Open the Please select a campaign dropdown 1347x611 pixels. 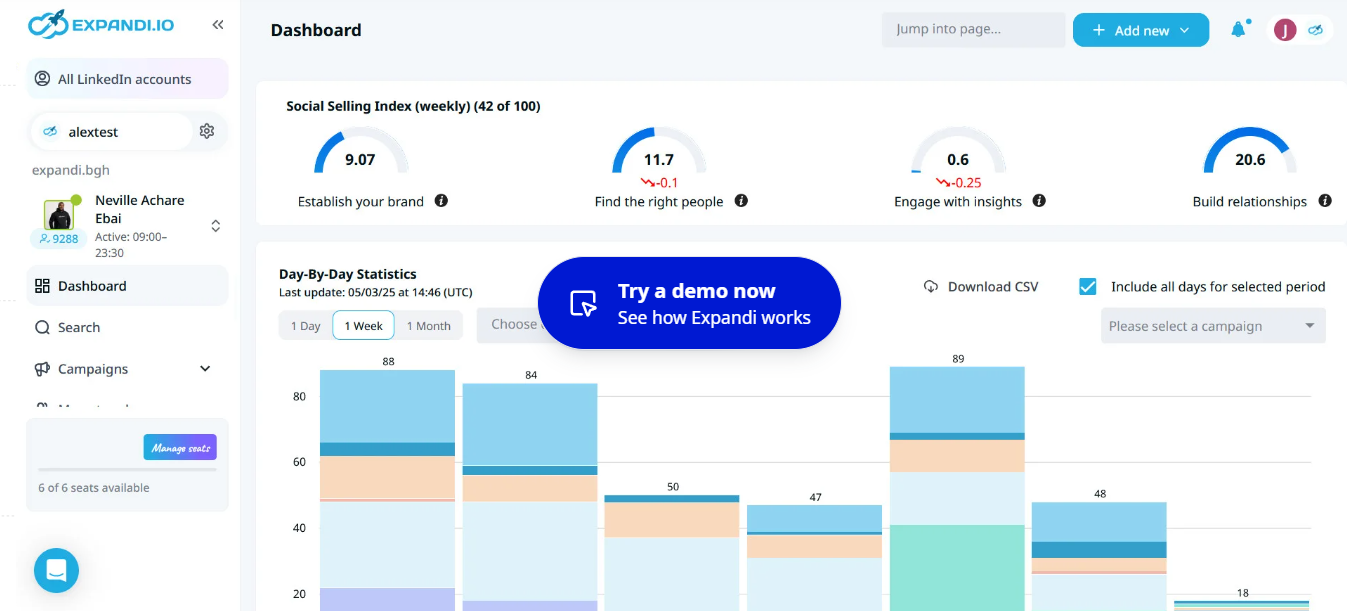(1213, 326)
